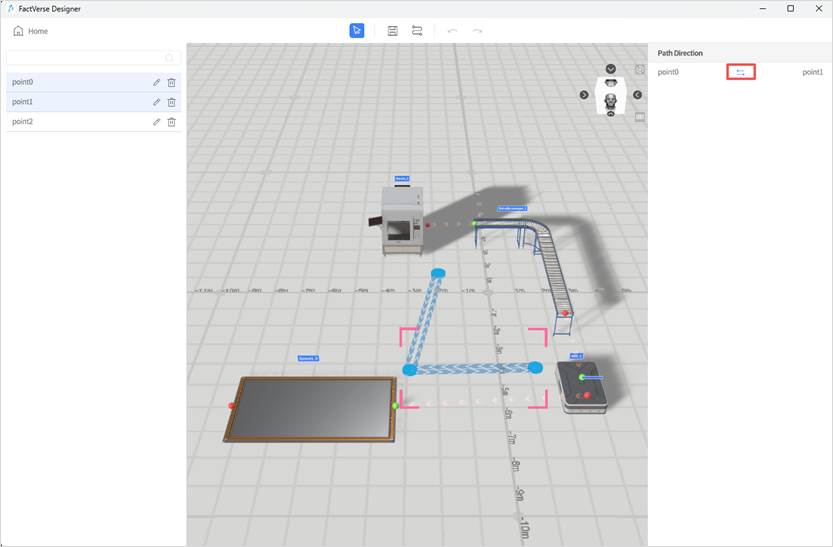833x547 pixels.
Task: Delete point1 using its trash icon
Action: coord(171,102)
